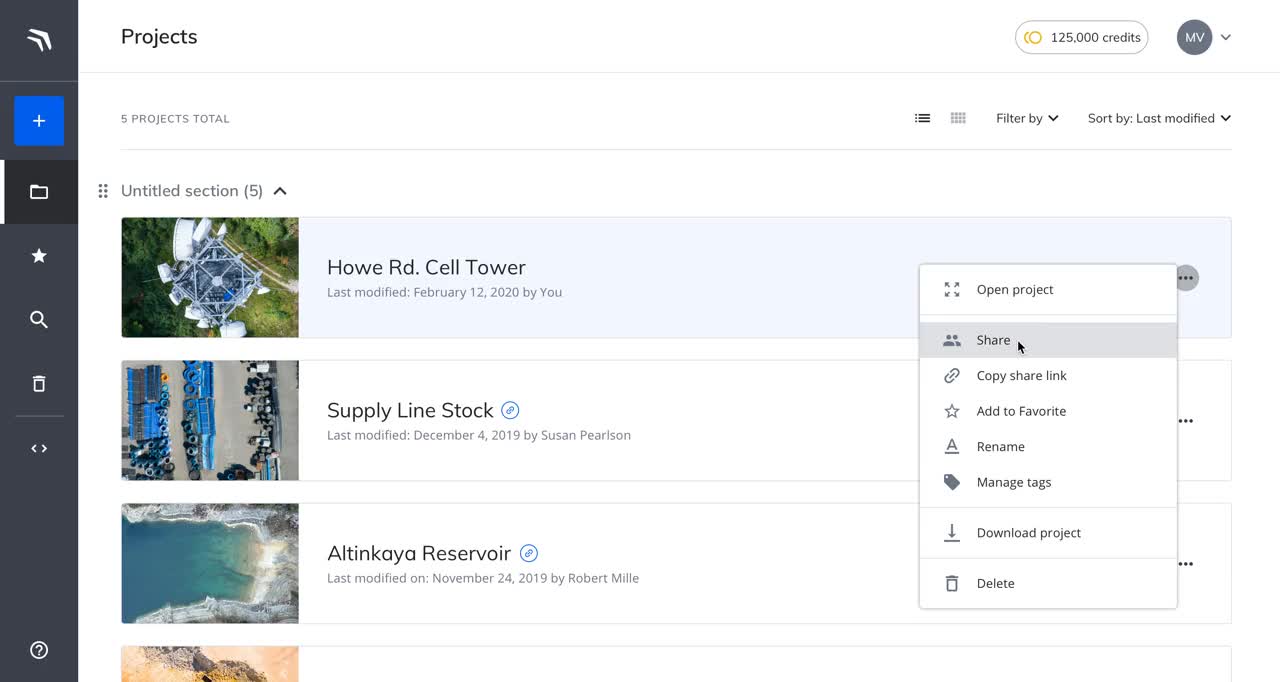The height and width of the screenshot is (682, 1280).
Task: Expand the Filter by dropdown
Action: coord(1027,118)
